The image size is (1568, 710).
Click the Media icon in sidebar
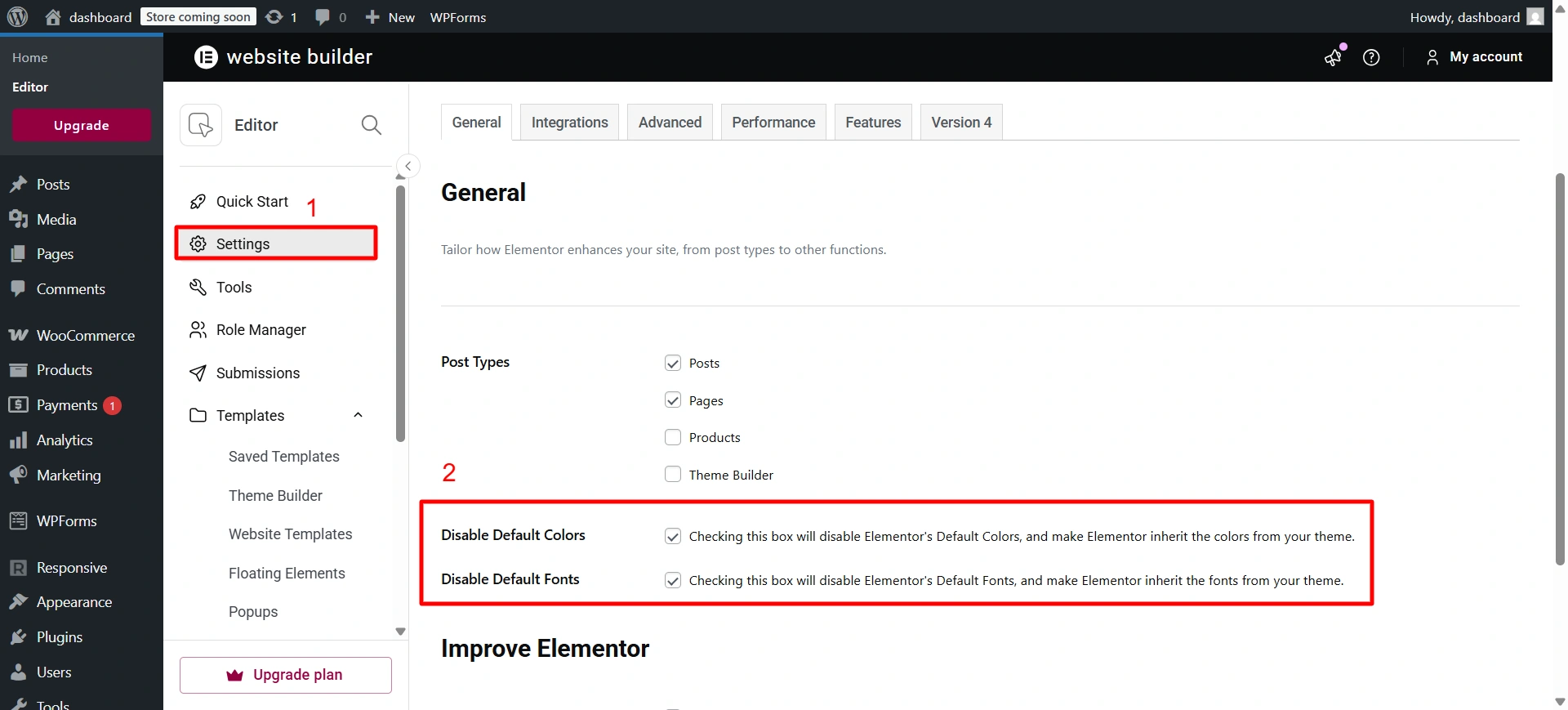[x=18, y=220]
